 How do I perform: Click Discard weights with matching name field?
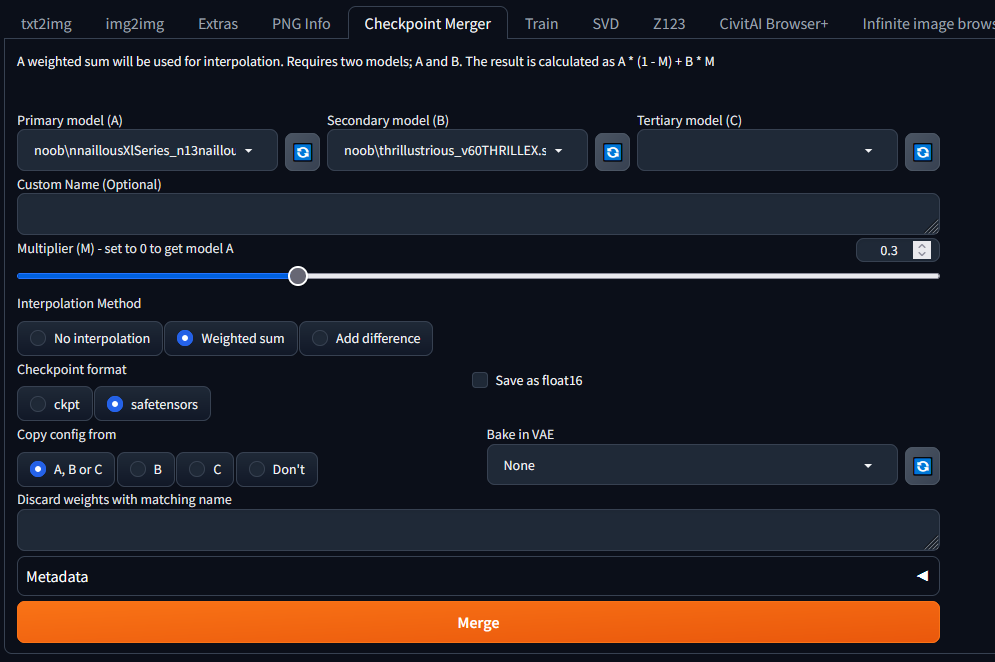tap(478, 529)
